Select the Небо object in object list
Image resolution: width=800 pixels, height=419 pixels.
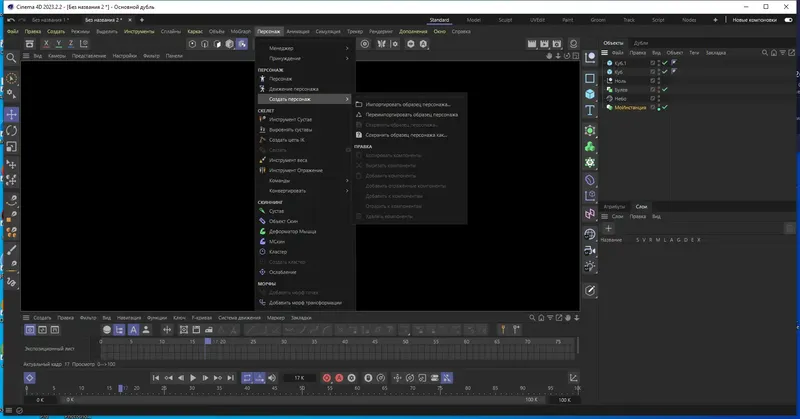[x=620, y=97]
